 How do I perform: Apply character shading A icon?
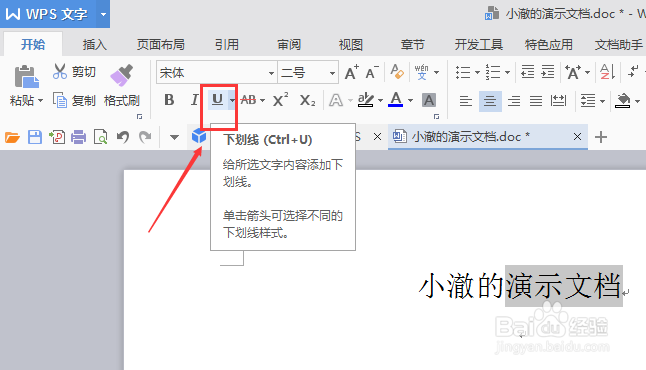point(428,100)
